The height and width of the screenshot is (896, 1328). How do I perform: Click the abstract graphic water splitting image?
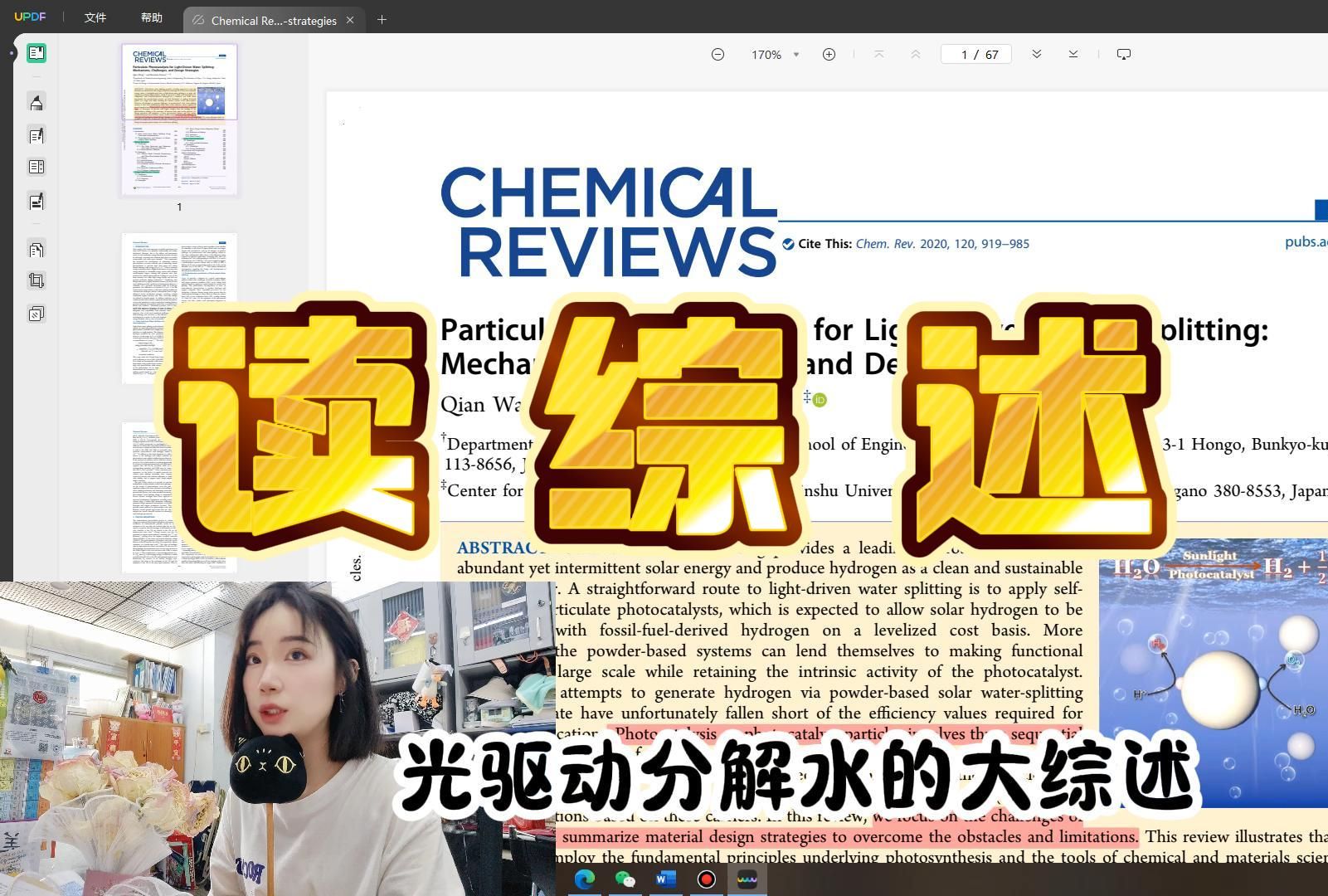[x=1214, y=672]
